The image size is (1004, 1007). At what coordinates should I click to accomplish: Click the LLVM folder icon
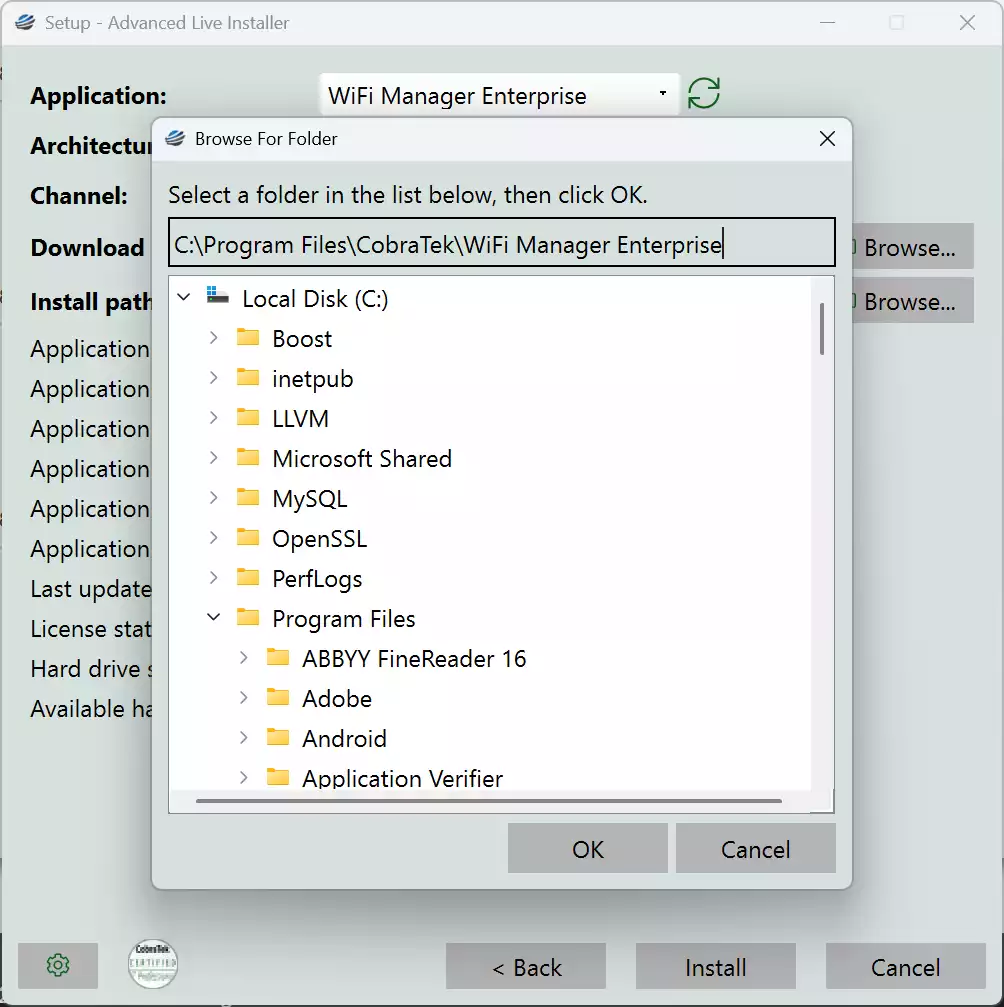coord(248,417)
